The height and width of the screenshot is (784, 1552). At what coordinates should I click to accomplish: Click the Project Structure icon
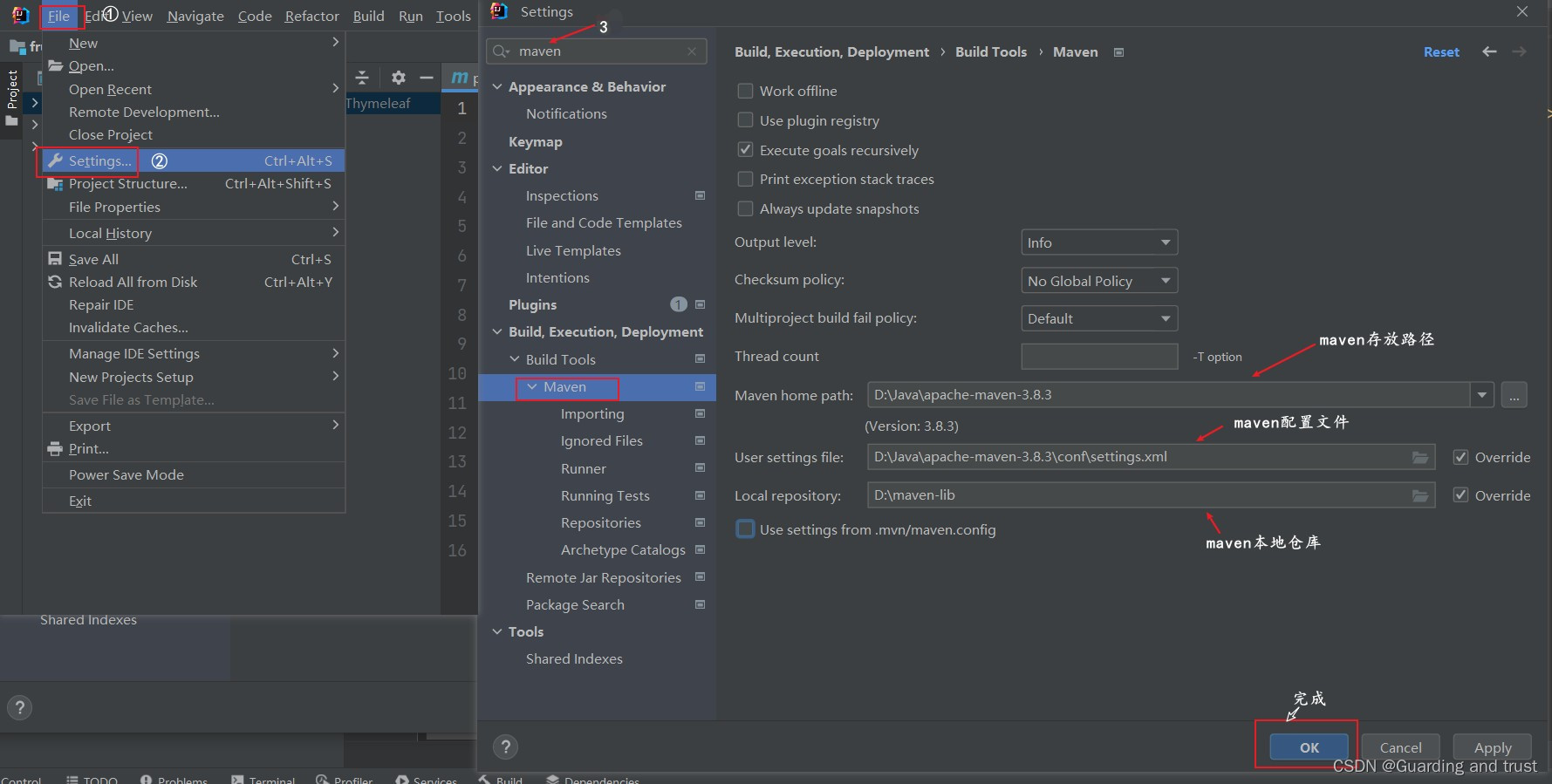pyautogui.click(x=55, y=183)
